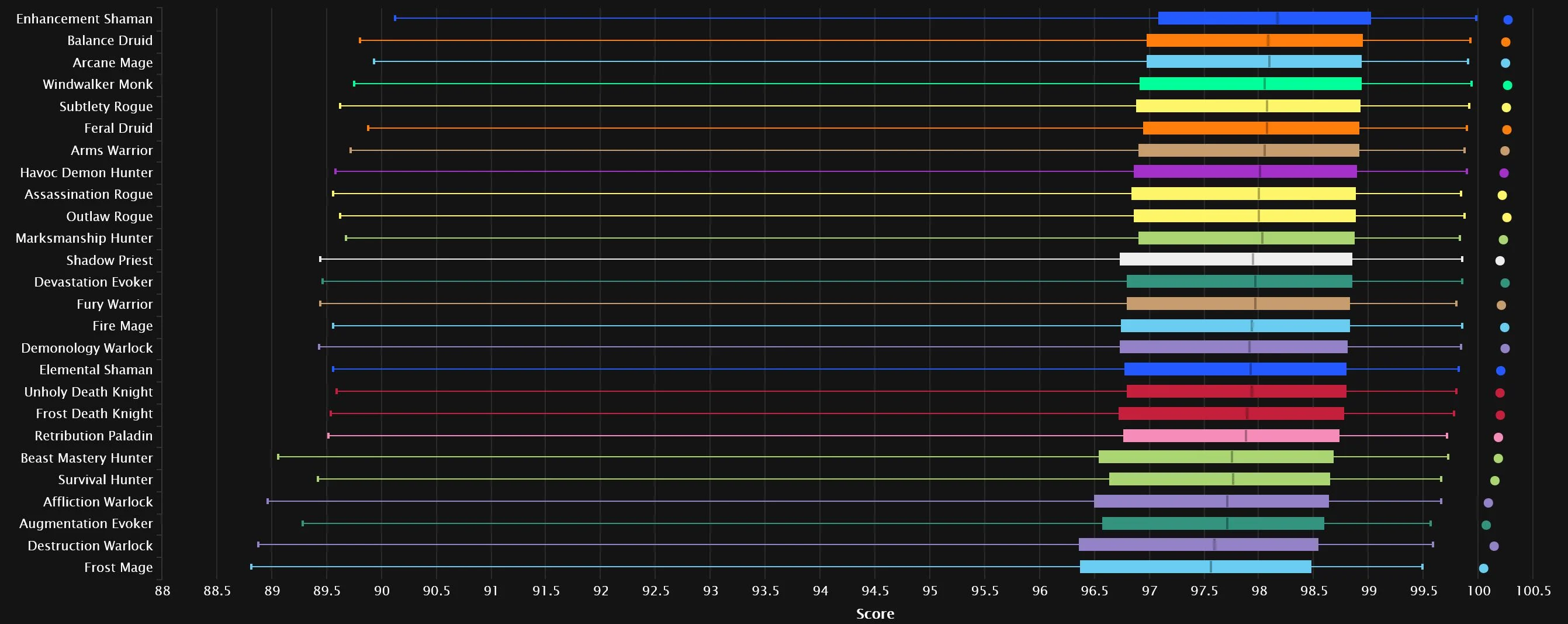Click the Elemental Shaman label

[96, 370]
